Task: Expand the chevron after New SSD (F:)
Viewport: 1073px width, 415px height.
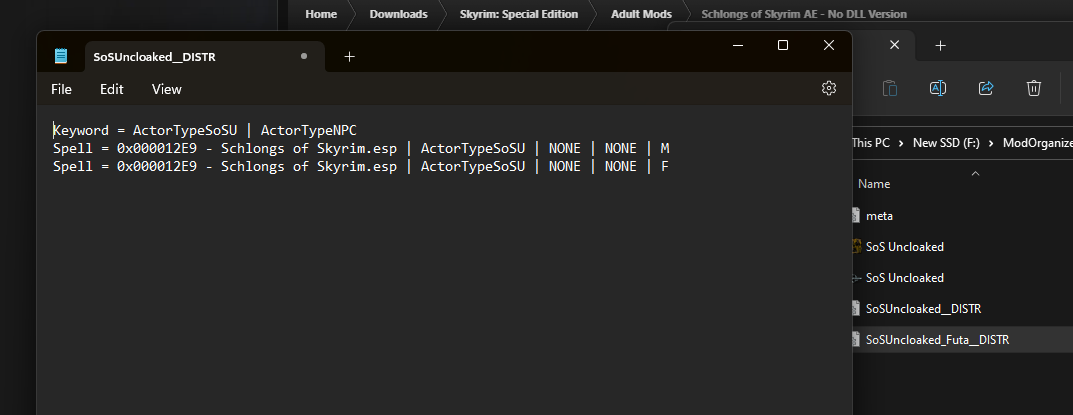Action: pos(992,142)
